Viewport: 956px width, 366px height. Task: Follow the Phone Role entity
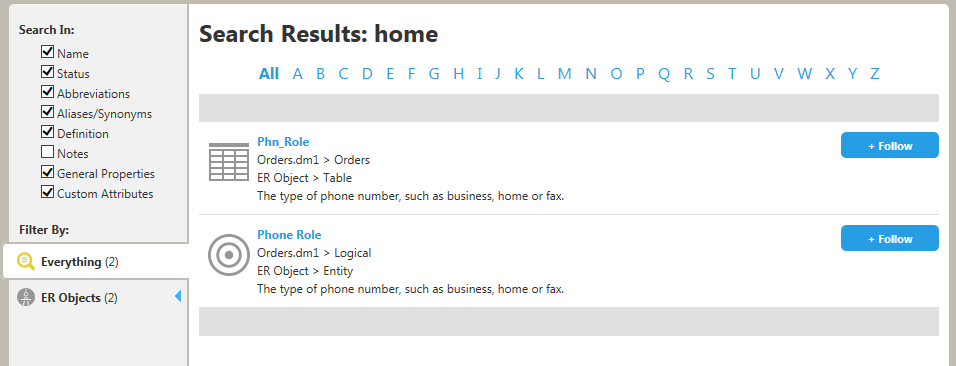point(890,238)
